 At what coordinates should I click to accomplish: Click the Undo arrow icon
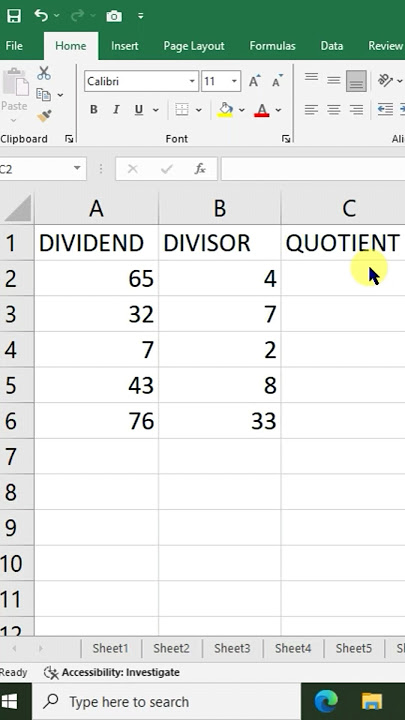(x=41, y=16)
